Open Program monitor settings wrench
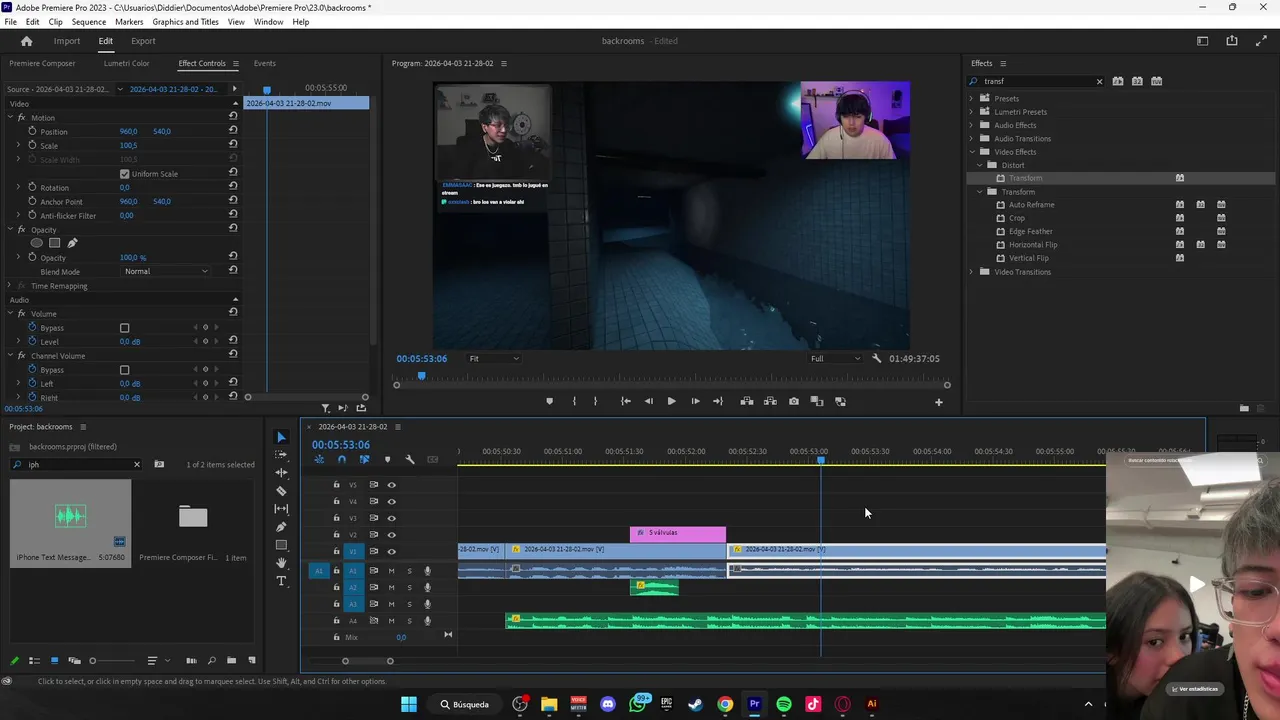 877,358
